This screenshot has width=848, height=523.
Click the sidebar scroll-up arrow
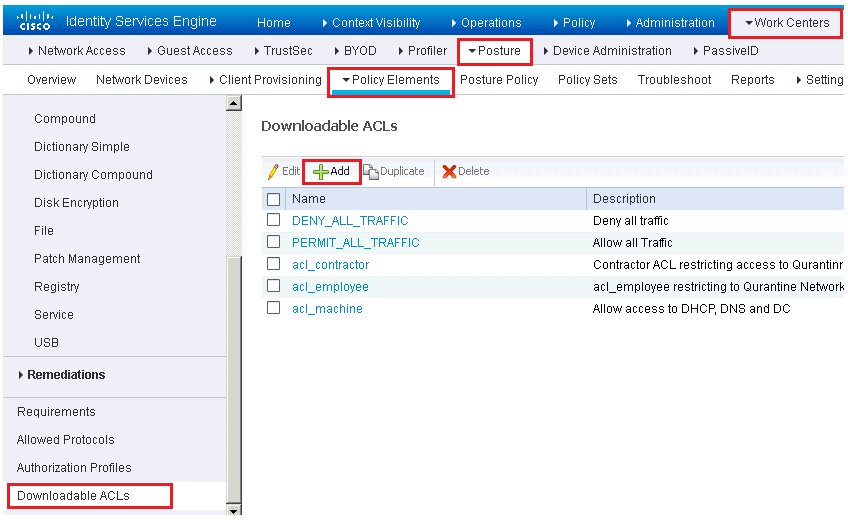[x=234, y=103]
